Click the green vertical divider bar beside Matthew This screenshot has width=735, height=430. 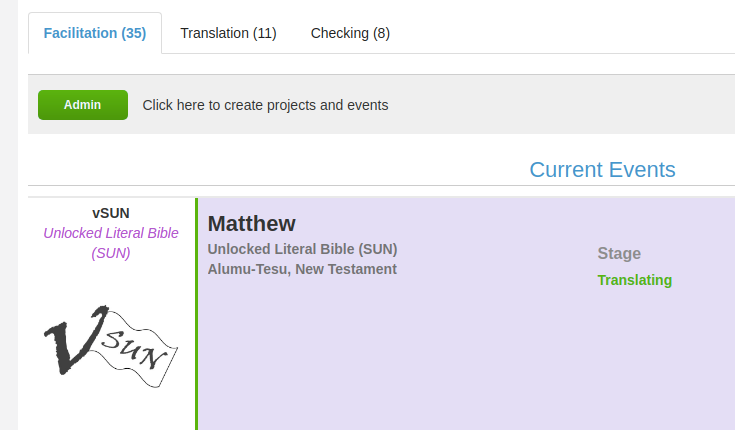(x=196, y=314)
